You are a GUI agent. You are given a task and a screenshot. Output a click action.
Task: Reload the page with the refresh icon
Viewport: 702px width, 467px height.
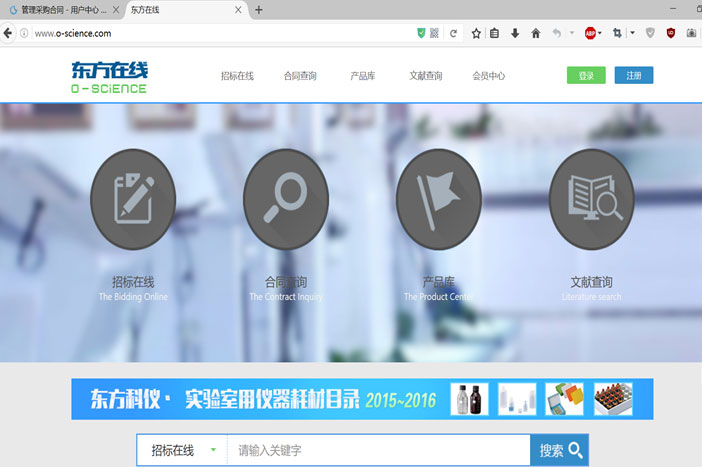[x=453, y=33]
